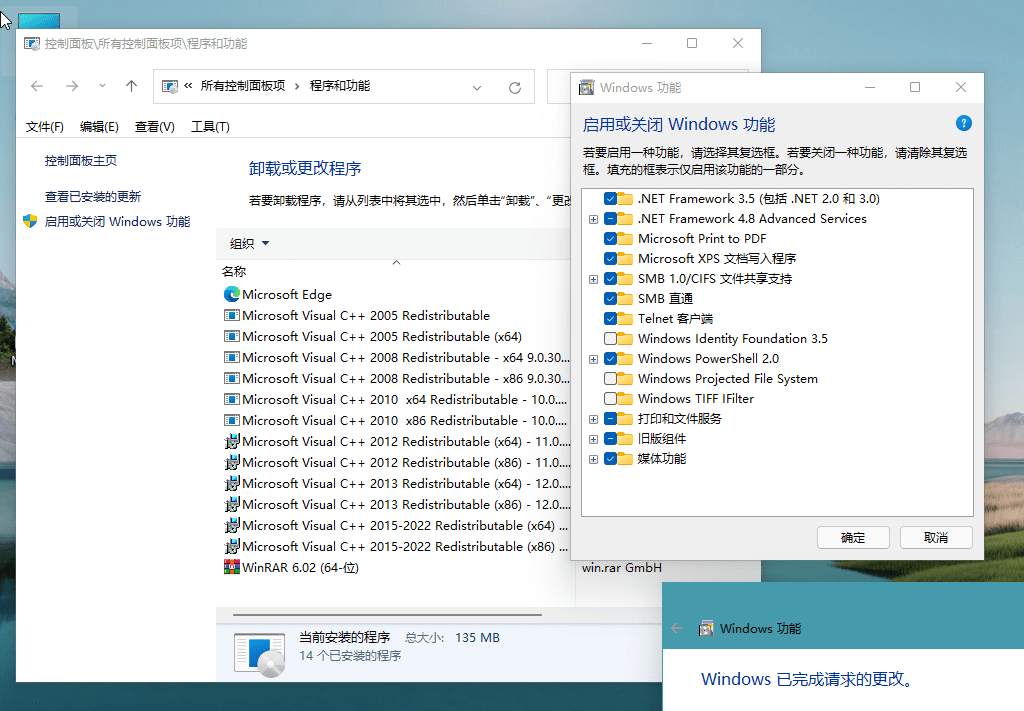Click the WinRAR 6.02 program icon
This screenshot has height=711, width=1024.
point(230,567)
